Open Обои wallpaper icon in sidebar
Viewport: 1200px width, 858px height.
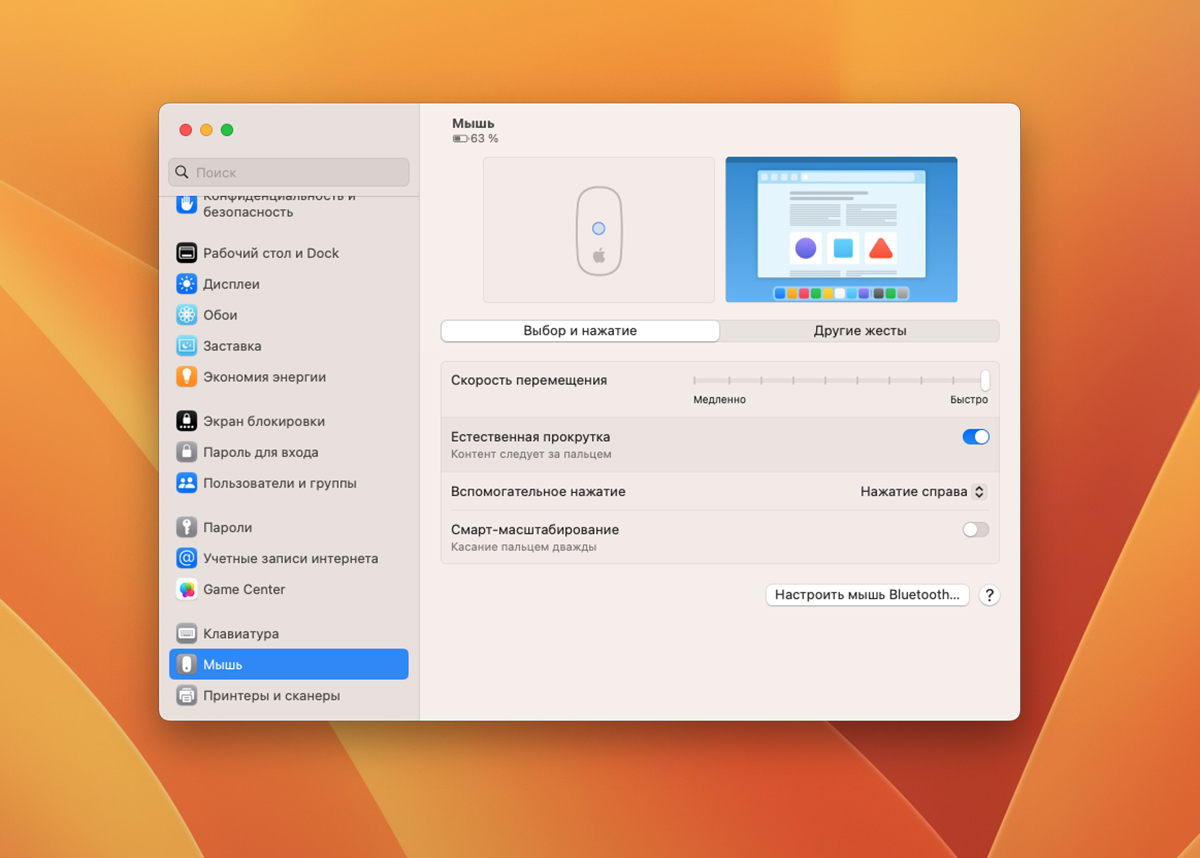[x=187, y=315]
